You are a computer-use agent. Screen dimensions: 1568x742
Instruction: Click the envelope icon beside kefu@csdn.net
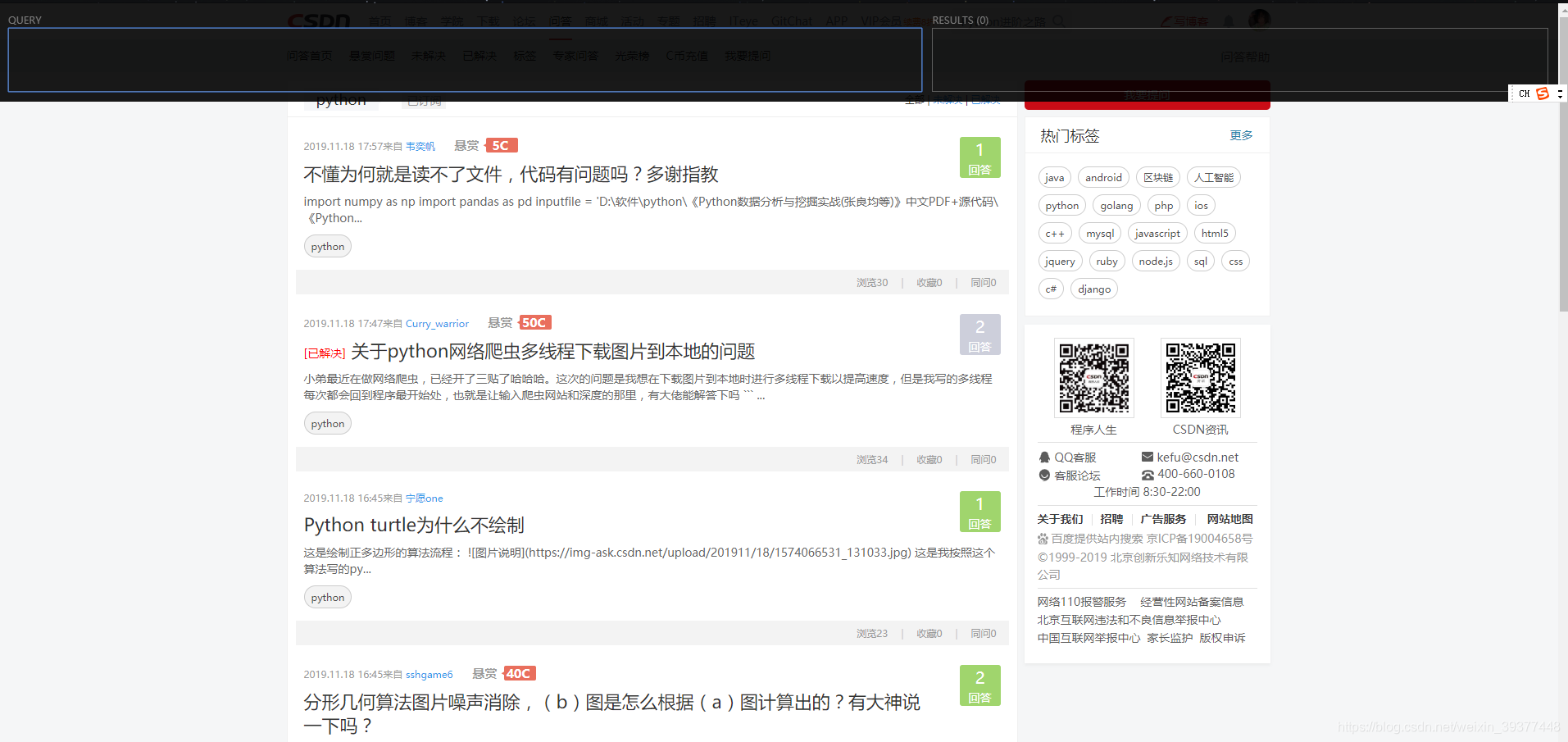pos(1147,457)
